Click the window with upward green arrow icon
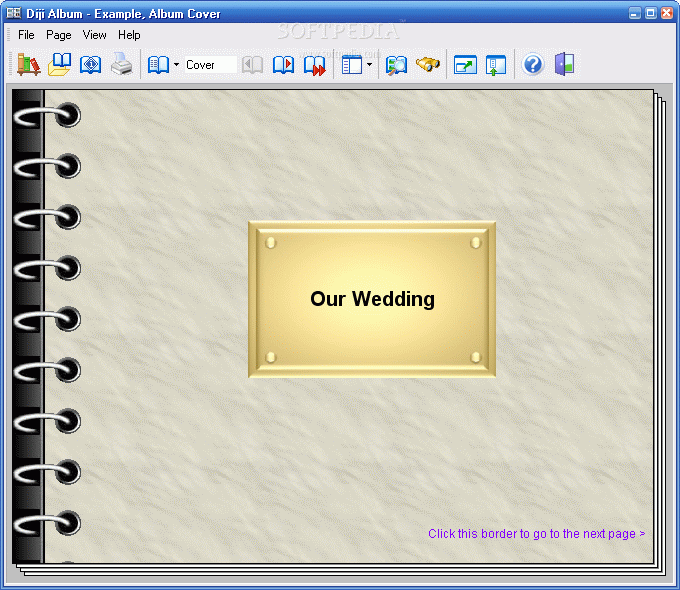 click(x=496, y=65)
